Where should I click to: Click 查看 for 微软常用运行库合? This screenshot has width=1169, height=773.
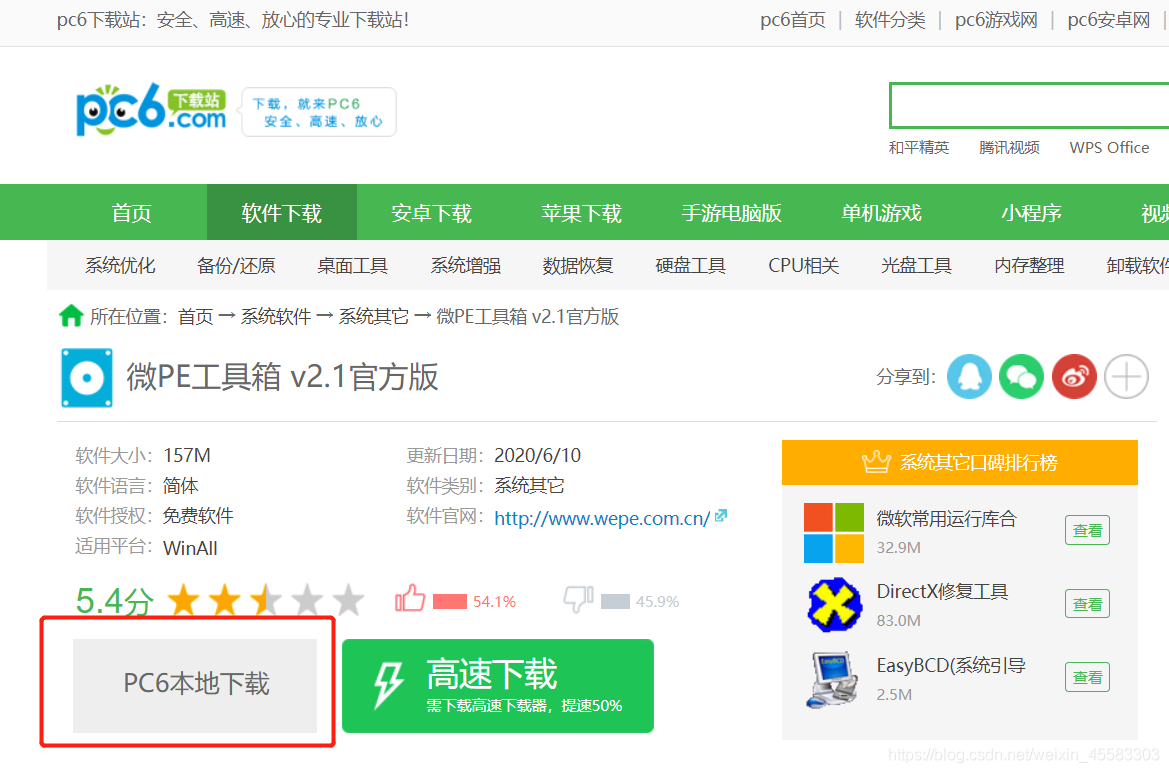coord(1088,531)
